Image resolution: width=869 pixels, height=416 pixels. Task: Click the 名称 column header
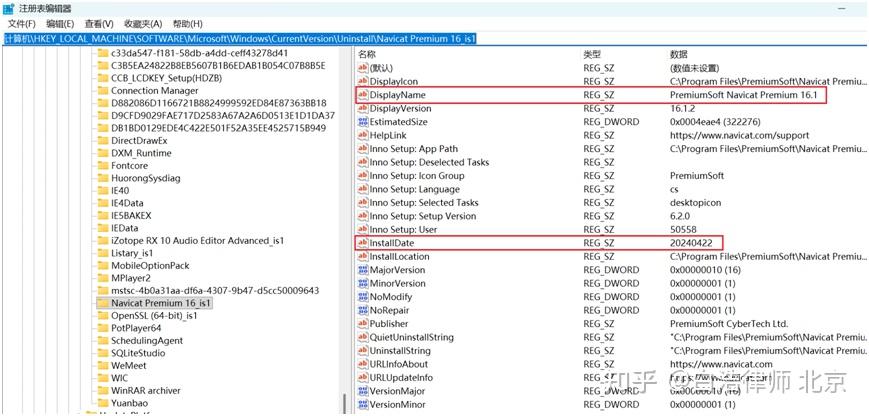(367, 54)
